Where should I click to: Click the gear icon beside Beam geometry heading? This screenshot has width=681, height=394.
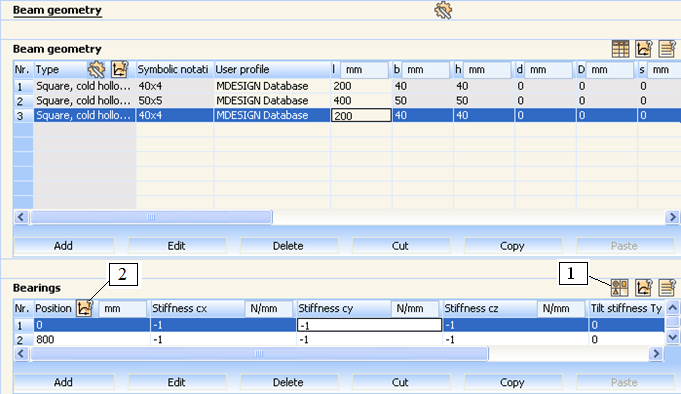click(443, 10)
